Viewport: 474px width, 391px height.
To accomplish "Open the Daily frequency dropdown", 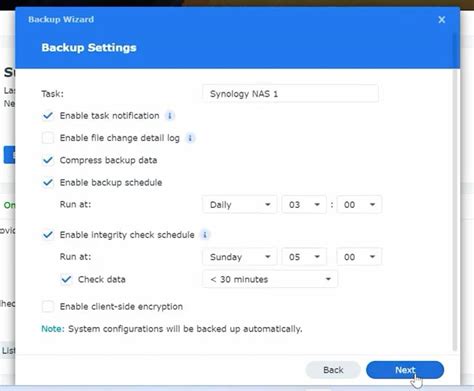I will (x=239, y=204).
